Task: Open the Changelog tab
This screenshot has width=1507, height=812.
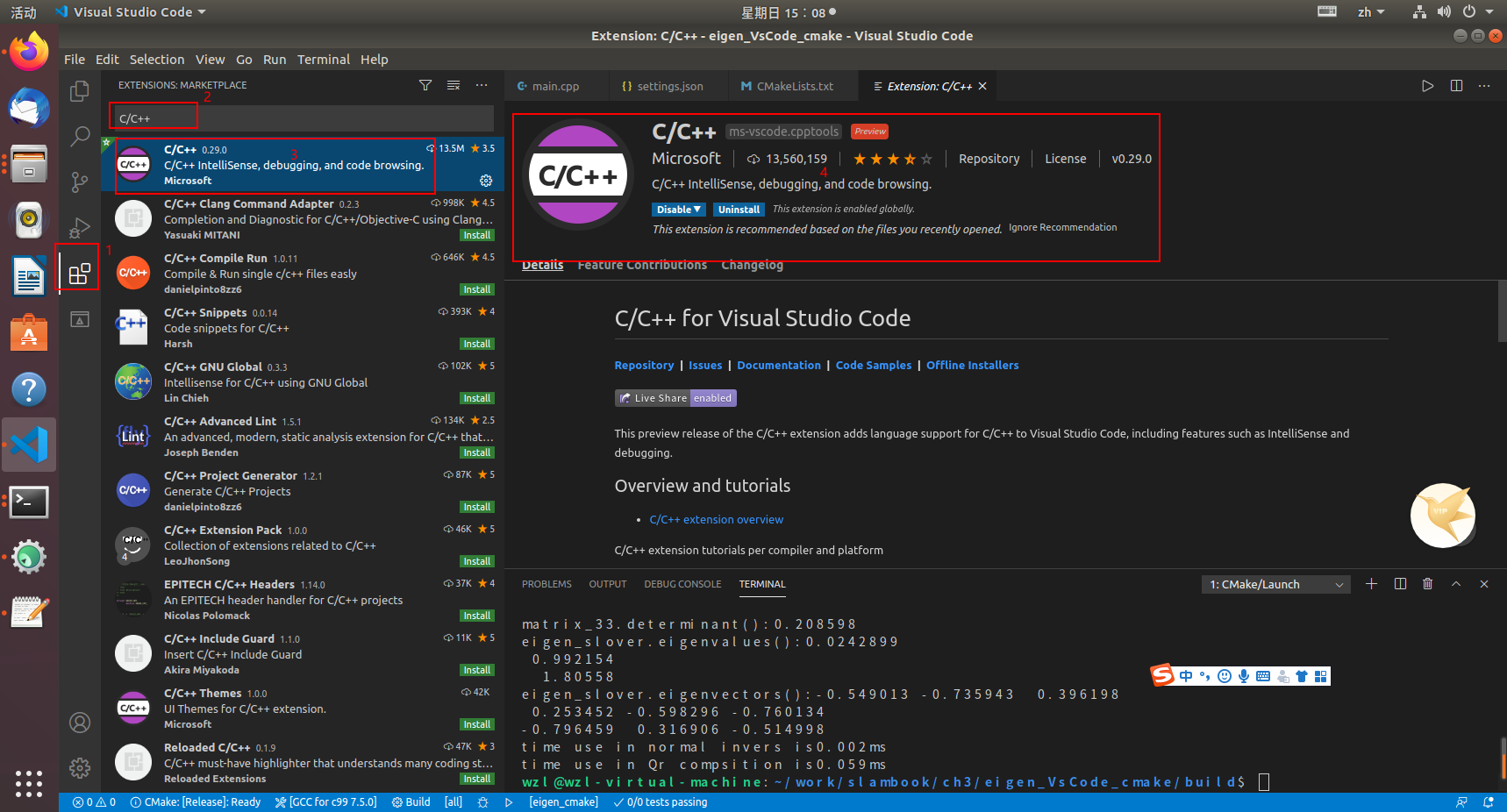Action: pos(752,266)
